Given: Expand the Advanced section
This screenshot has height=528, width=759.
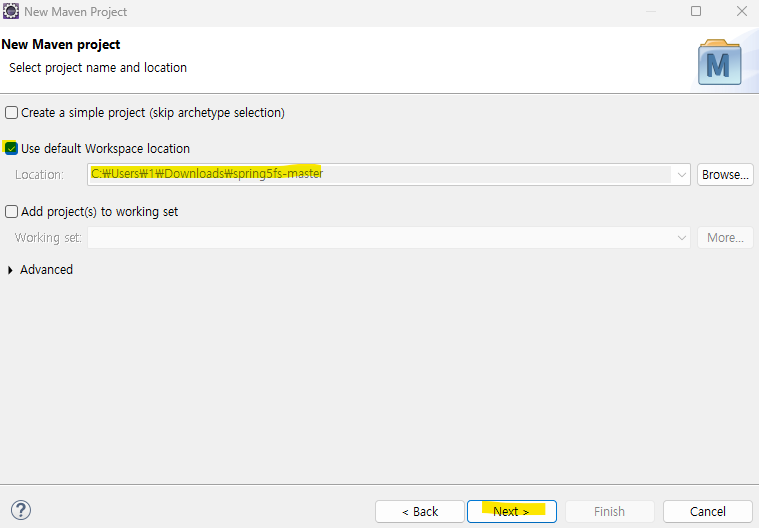Looking at the screenshot, I should pyautogui.click(x=10, y=270).
